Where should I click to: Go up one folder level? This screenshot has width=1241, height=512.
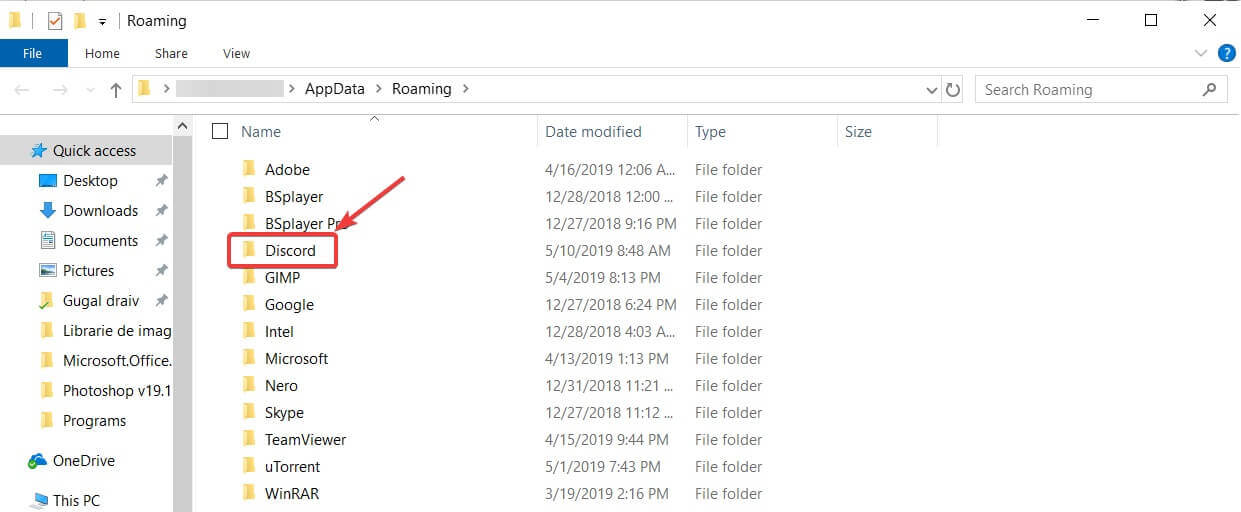click(x=116, y=90)
